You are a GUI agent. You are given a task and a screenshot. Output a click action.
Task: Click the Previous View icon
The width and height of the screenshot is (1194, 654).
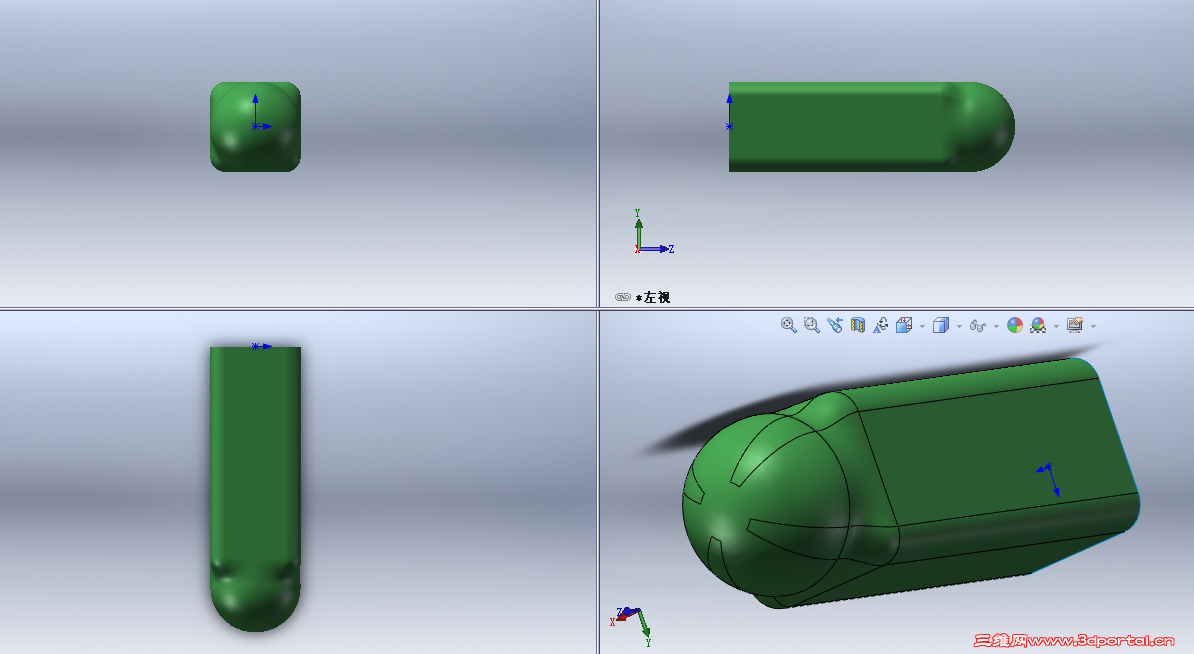(x=835, y=325)
